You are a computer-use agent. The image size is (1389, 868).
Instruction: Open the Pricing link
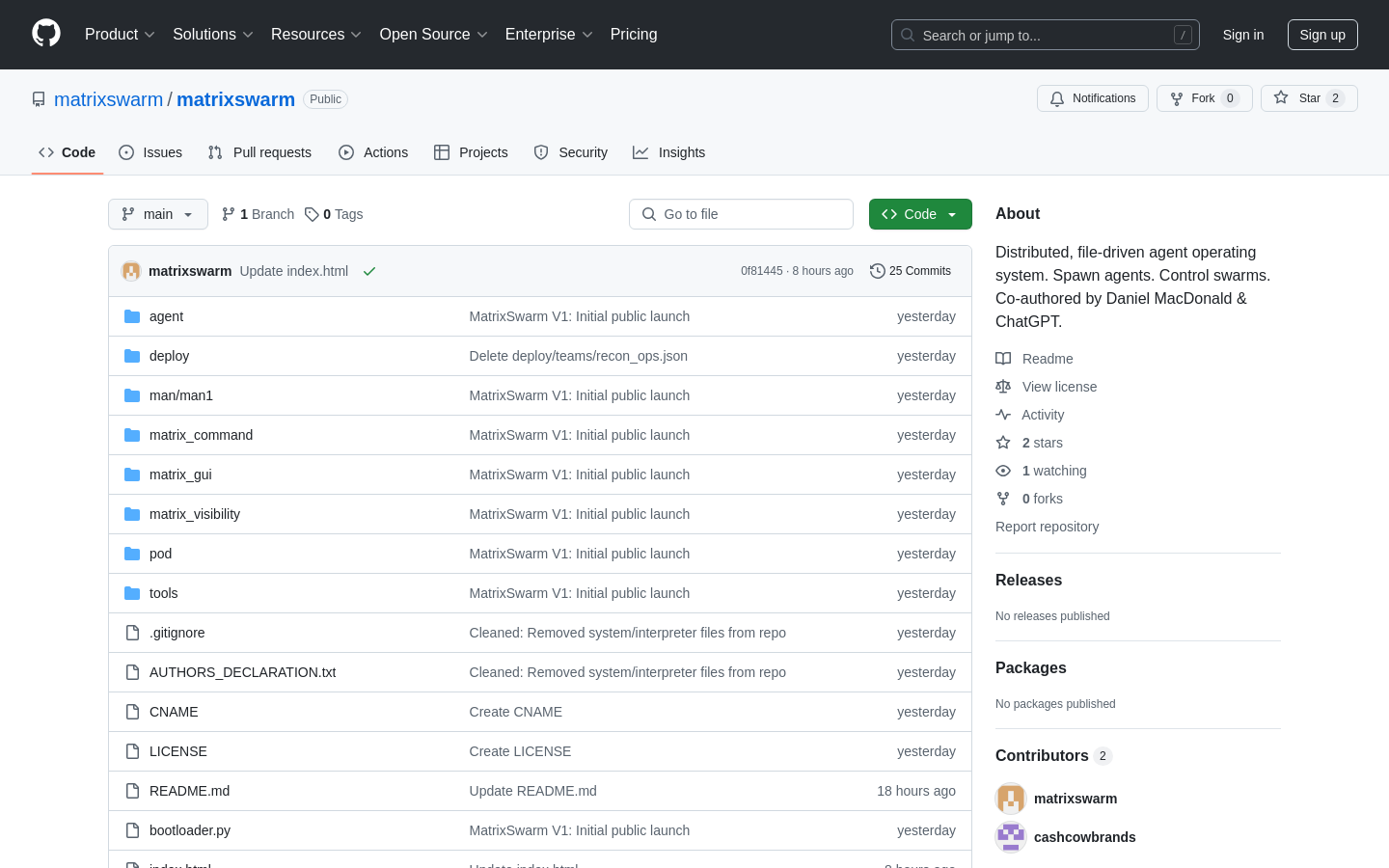tap(634, 34)
